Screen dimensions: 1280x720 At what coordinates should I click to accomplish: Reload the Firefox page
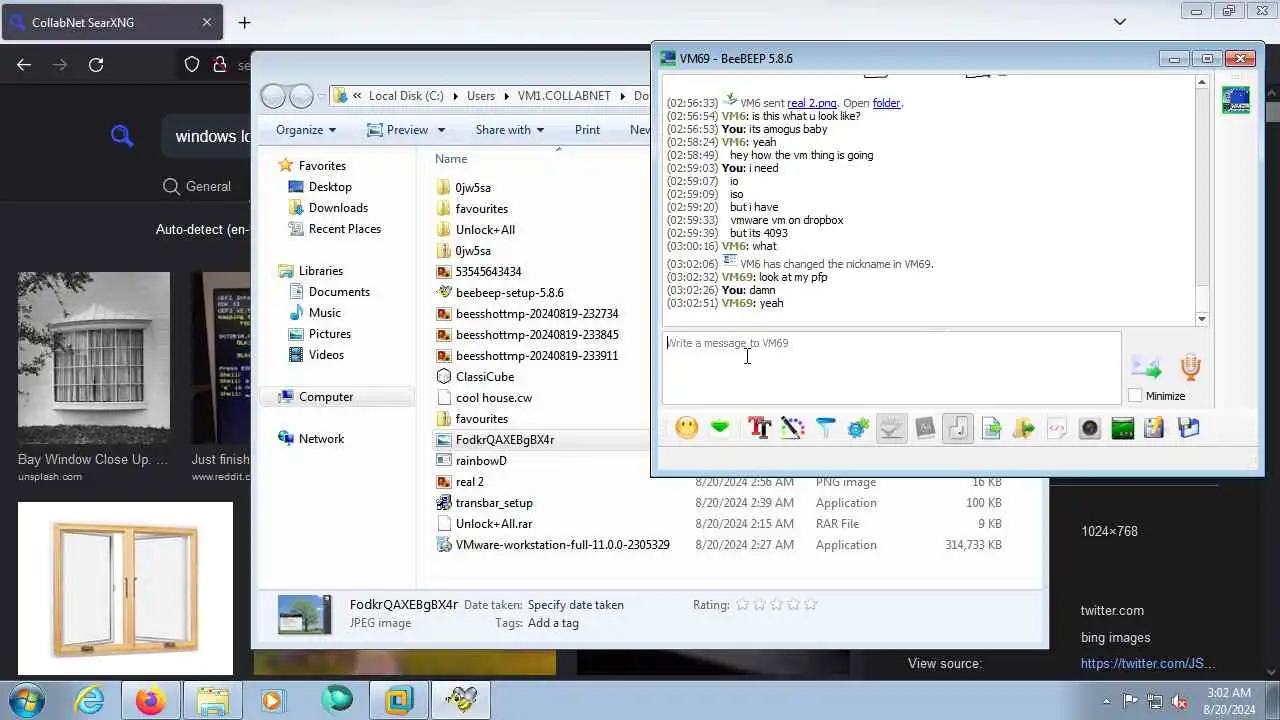tap(96, 65)
